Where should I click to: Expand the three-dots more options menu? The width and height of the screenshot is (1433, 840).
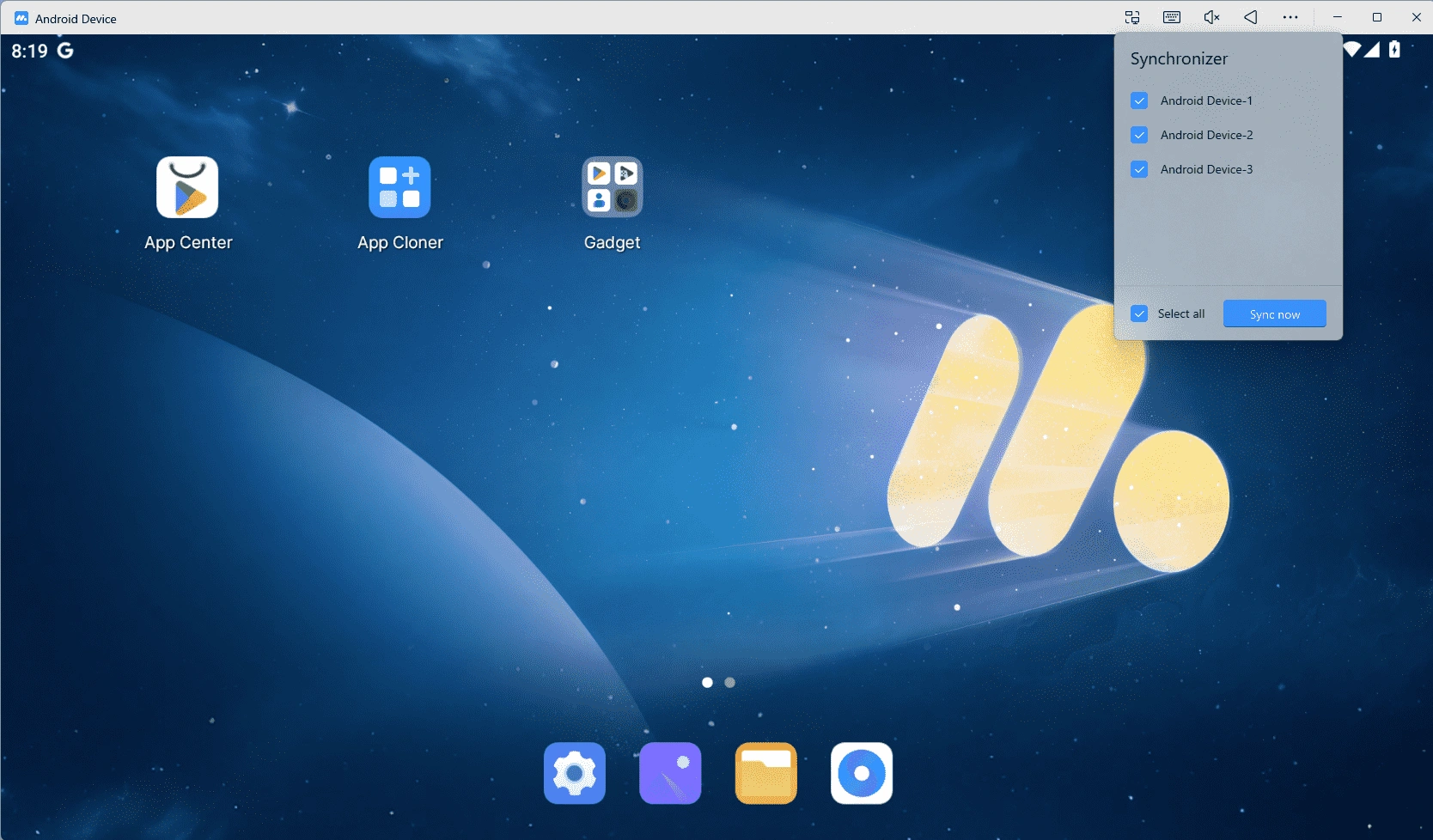point(1290,17)
